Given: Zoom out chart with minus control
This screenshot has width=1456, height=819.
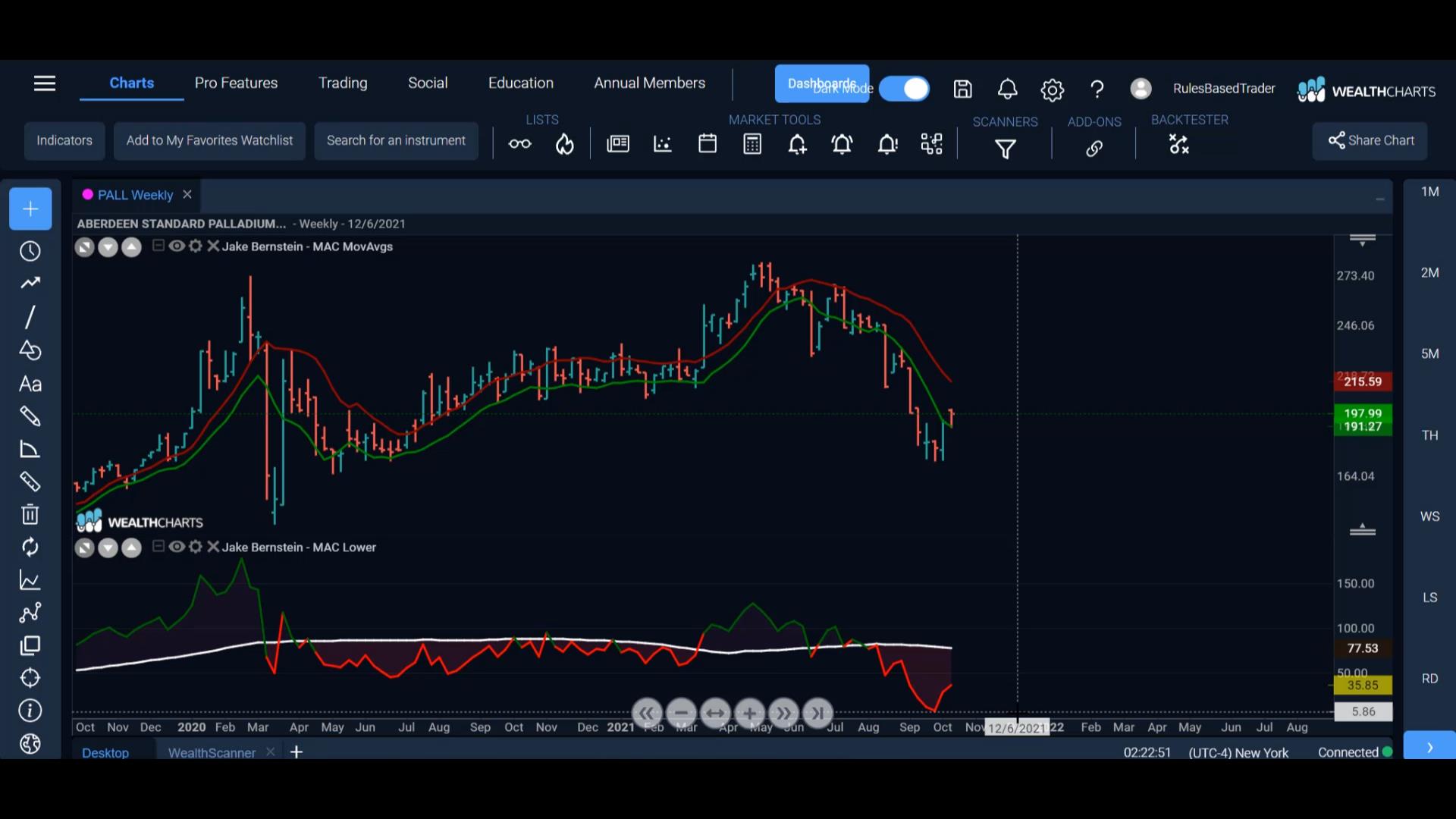Looking at the screenshot, I should pyautogui.click(x=681, y=713).
